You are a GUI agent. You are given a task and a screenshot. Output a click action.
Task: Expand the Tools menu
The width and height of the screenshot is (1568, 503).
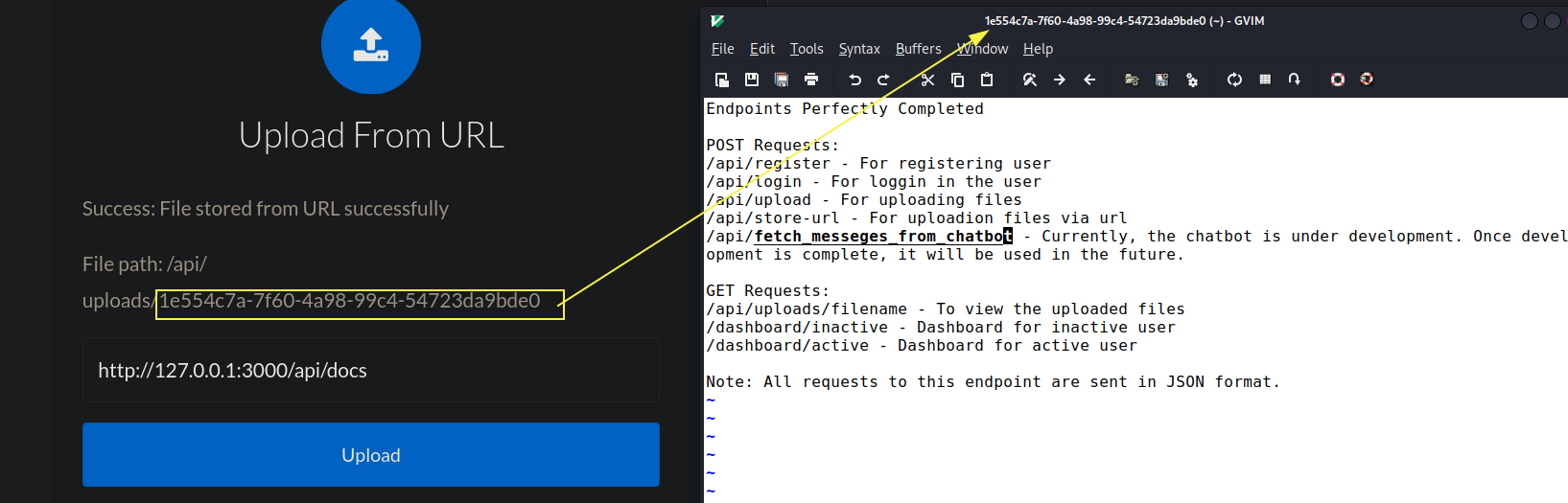click(807, 49)
